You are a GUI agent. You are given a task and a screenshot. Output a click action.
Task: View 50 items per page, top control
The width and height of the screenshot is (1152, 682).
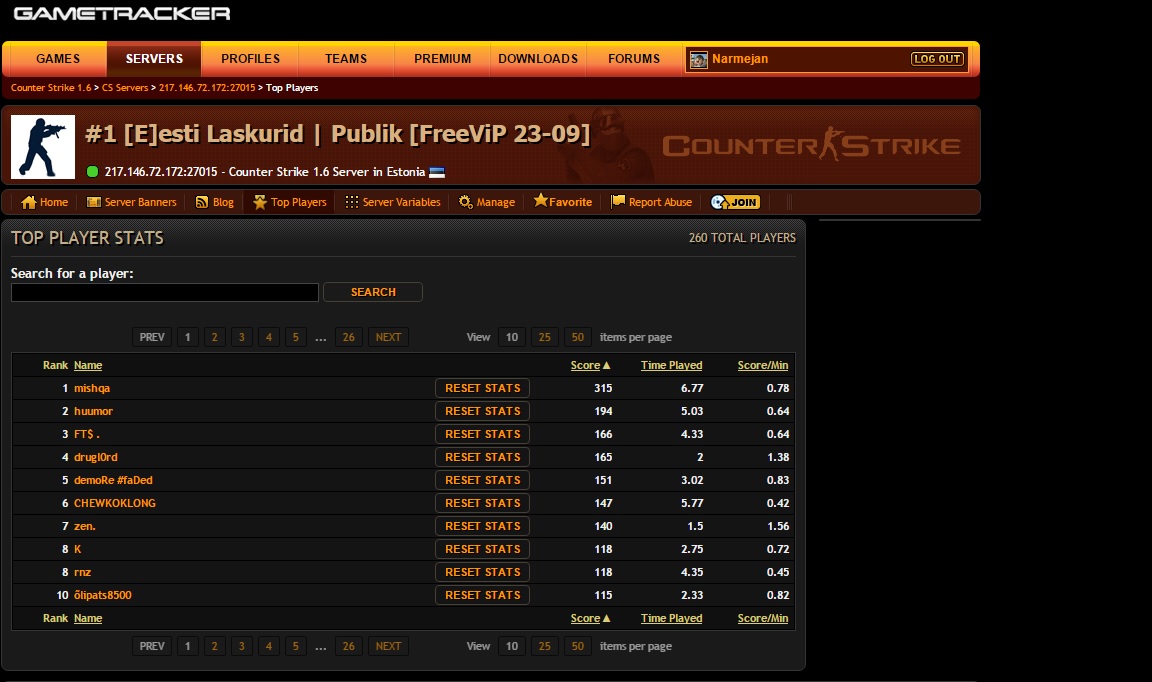pos(577,337)
